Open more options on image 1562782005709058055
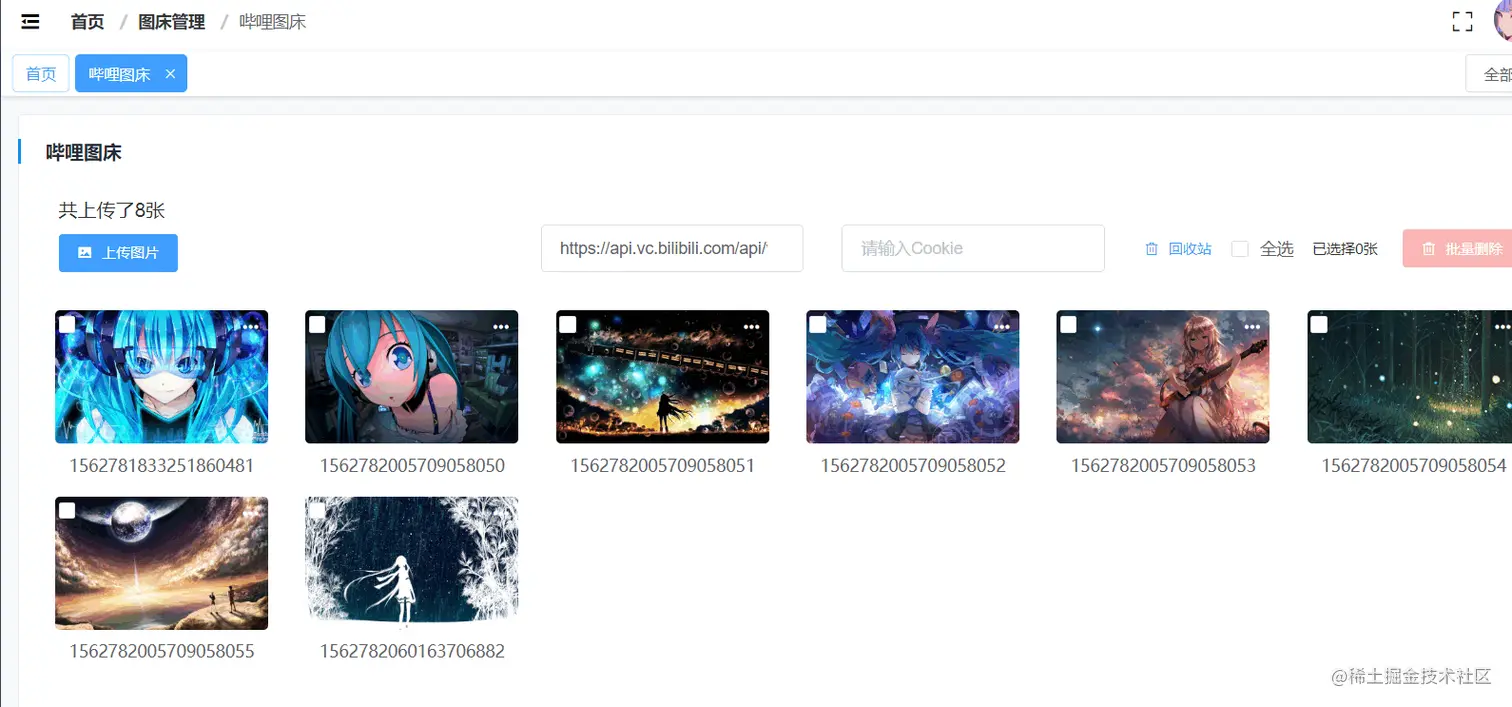The image size is (1512, 707). click(251, 513)
